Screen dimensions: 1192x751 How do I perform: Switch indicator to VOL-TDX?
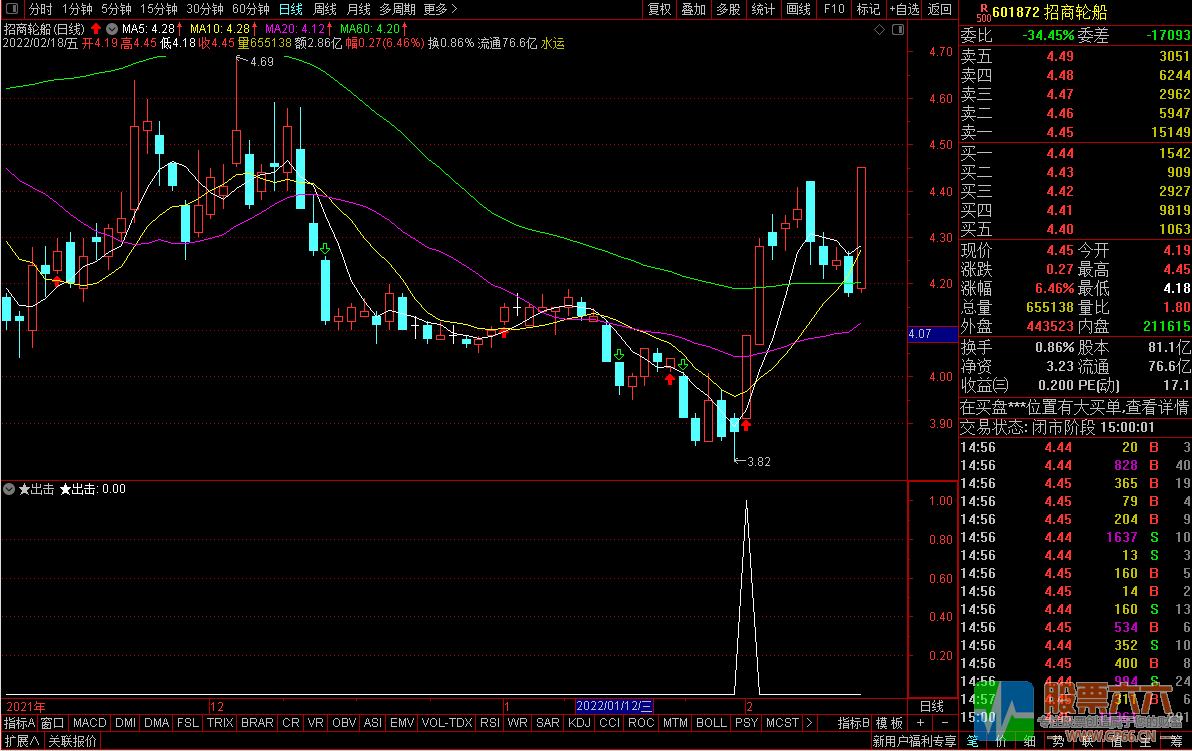coord(447,723)
